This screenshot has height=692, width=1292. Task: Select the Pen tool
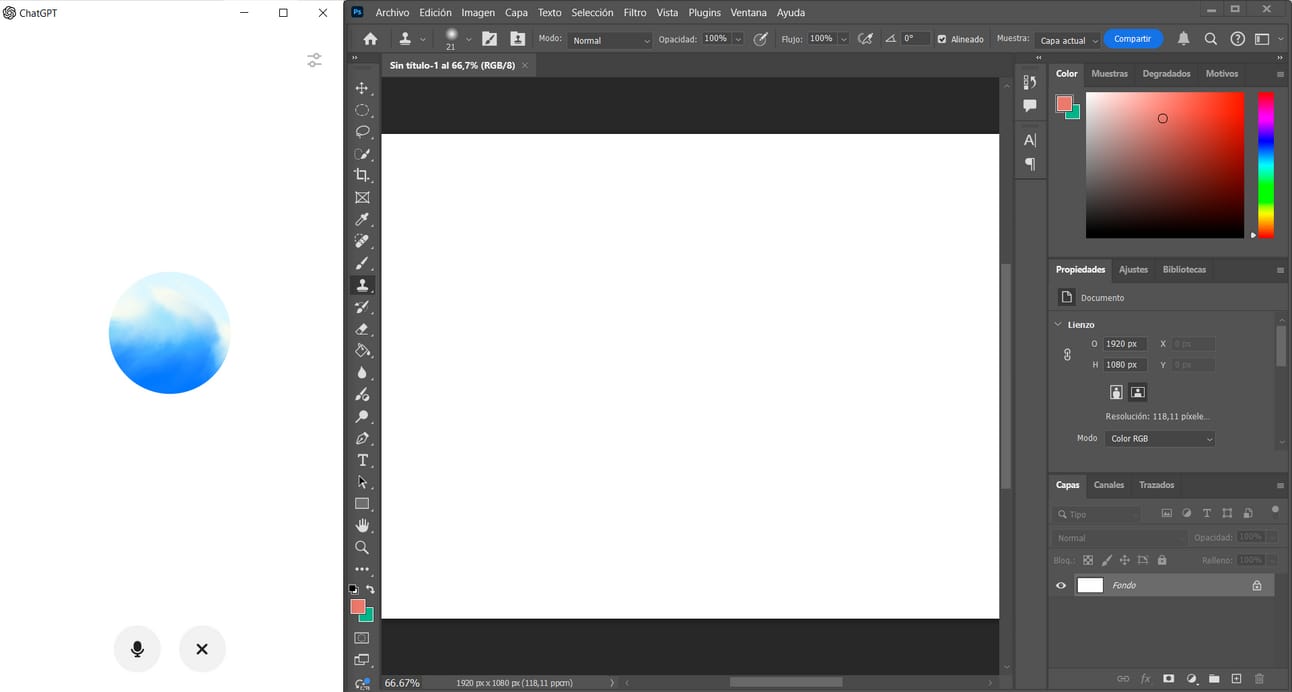coord(362,439)
